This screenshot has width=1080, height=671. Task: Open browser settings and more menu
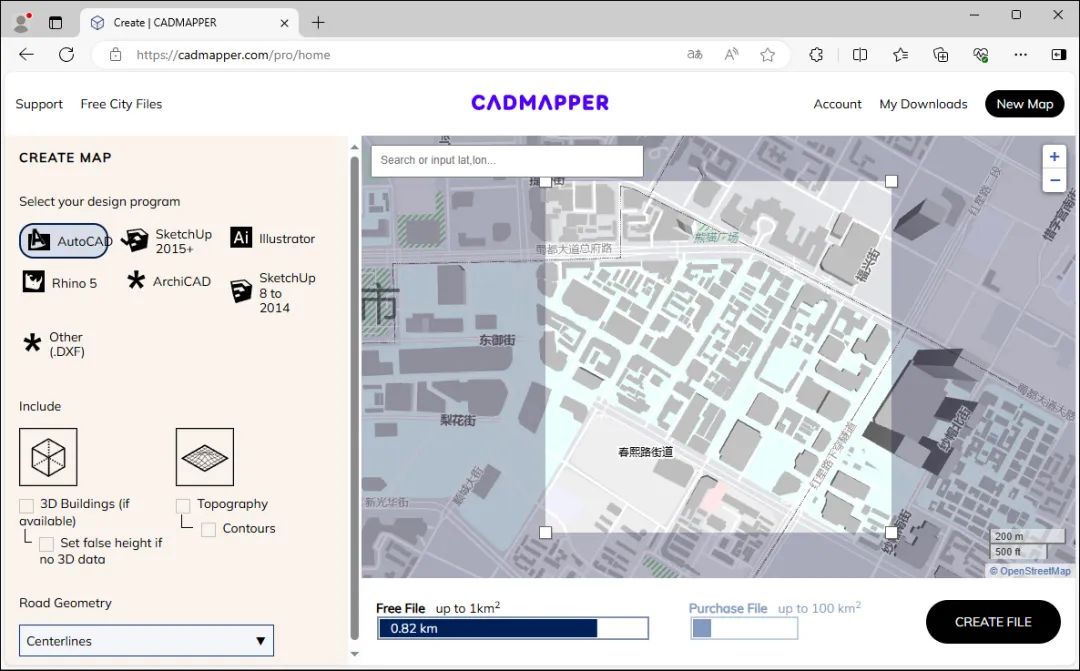click(1021, 54)
